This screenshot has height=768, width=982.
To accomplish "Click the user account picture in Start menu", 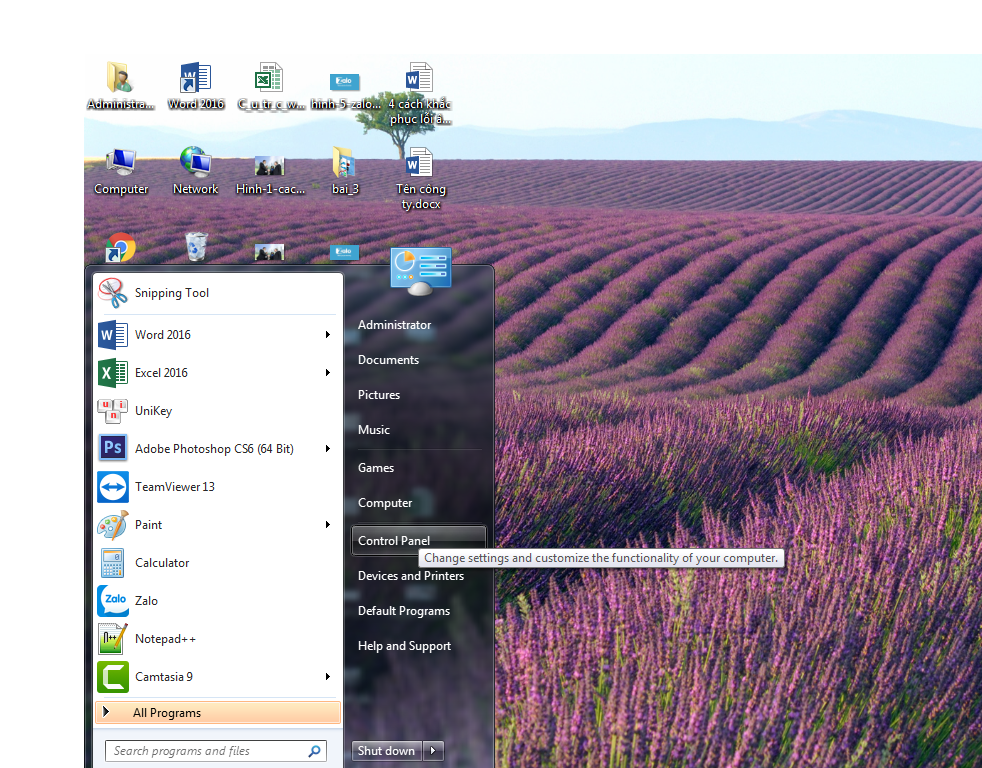I will (x=420, y=271).
